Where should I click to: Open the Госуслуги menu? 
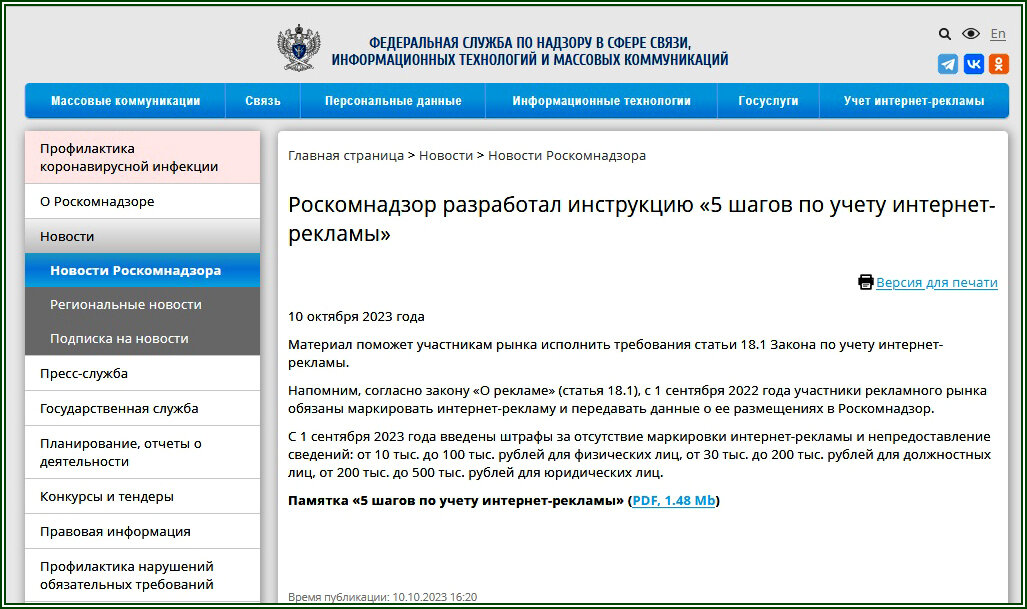point(768,101)
